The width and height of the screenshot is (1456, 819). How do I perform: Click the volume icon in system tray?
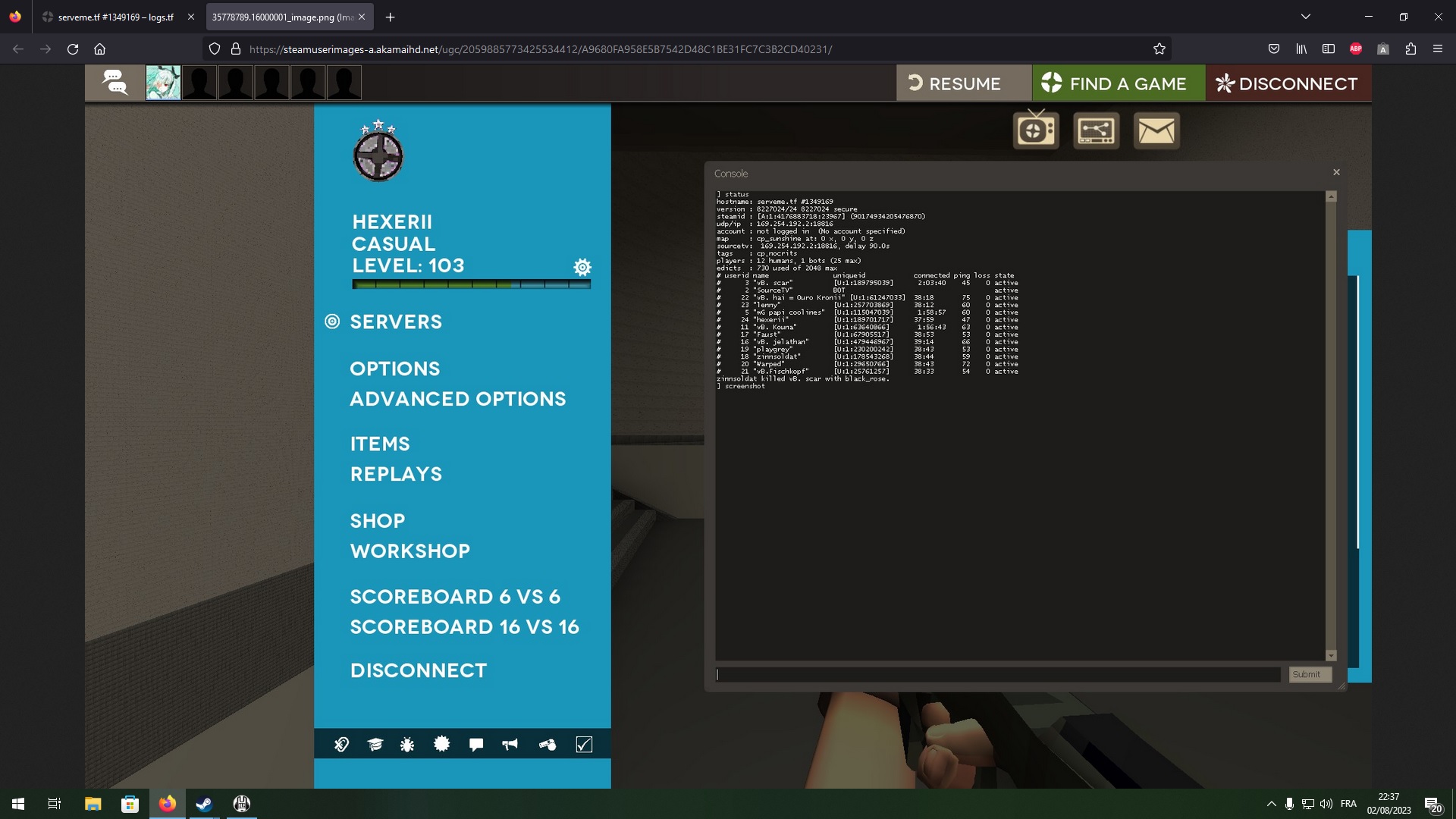[x=1326, y=804]
